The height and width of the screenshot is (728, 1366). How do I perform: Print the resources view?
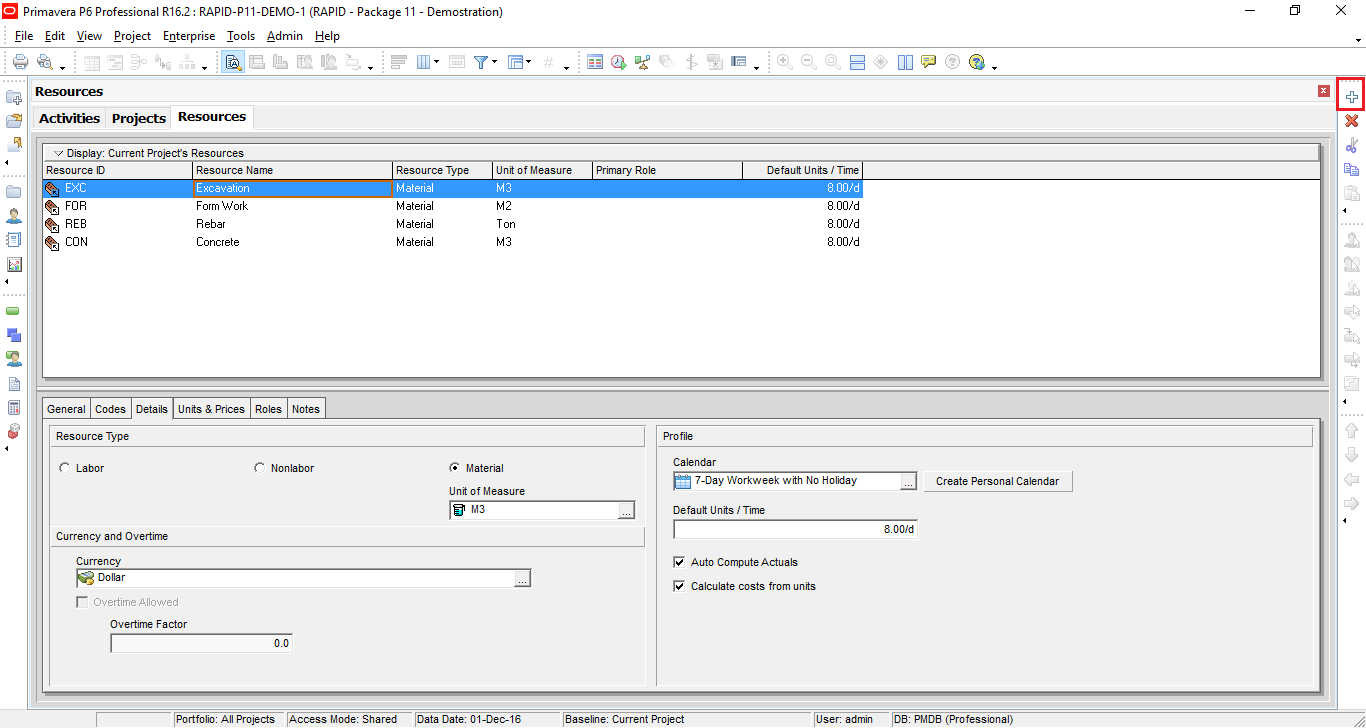(20, 61)
